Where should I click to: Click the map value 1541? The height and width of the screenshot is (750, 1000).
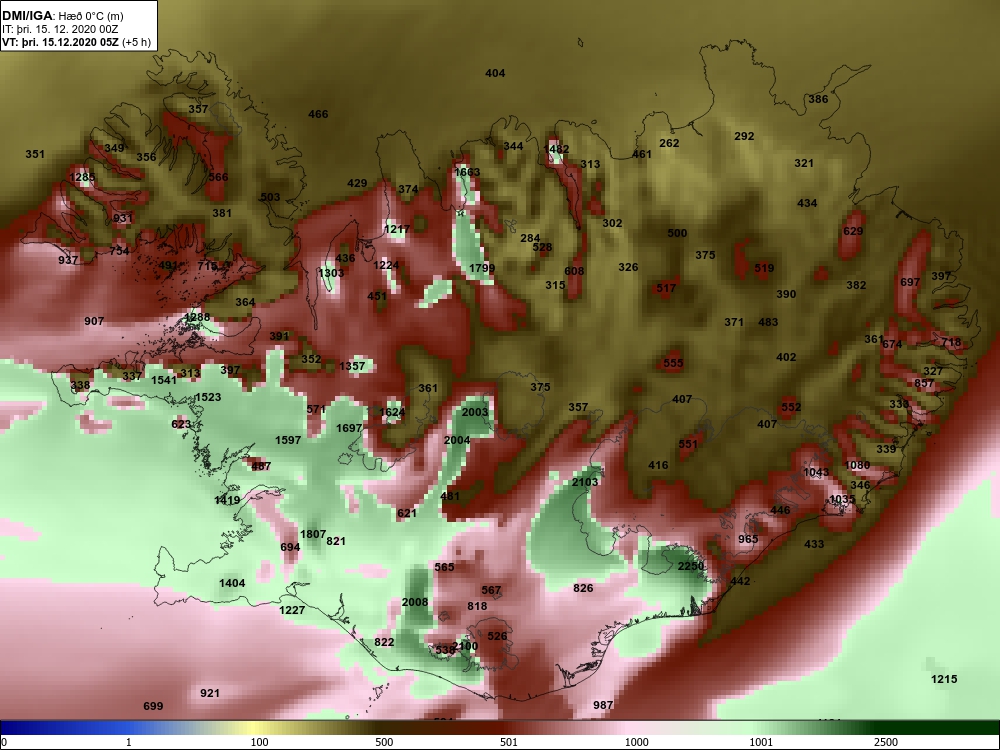click(x=164, y=380)
